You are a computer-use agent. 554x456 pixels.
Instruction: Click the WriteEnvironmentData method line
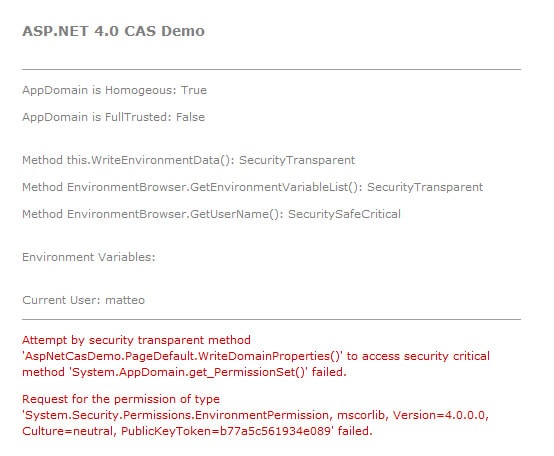click(189, 160)
